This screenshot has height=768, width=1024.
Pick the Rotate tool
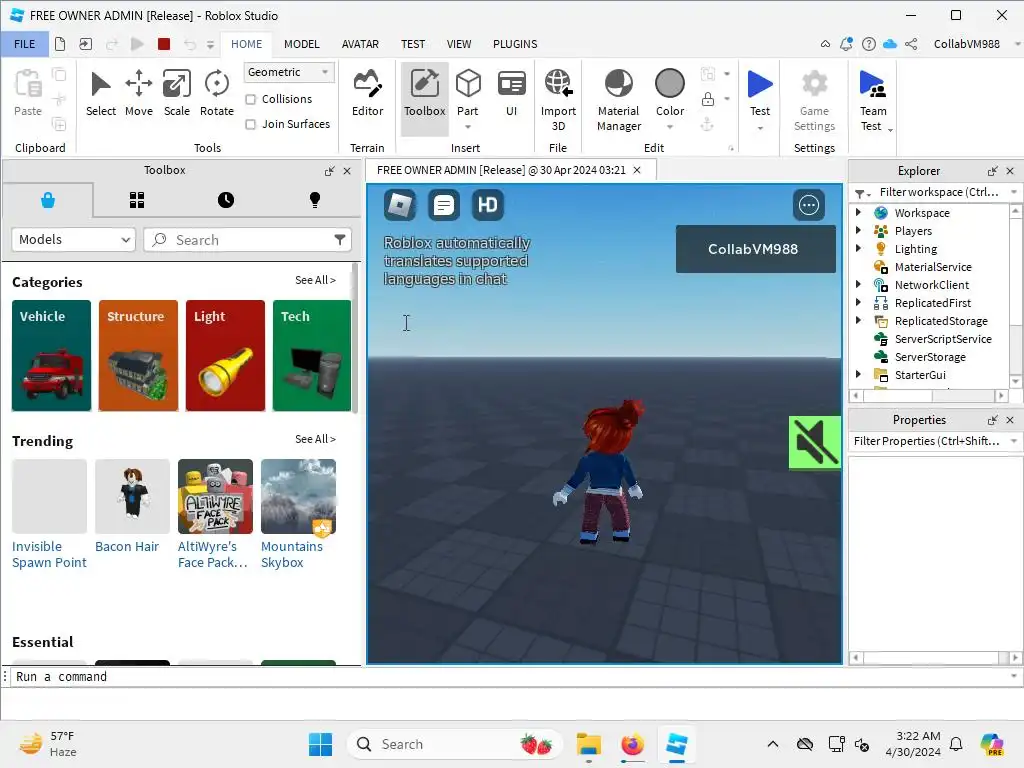point(217,93)
